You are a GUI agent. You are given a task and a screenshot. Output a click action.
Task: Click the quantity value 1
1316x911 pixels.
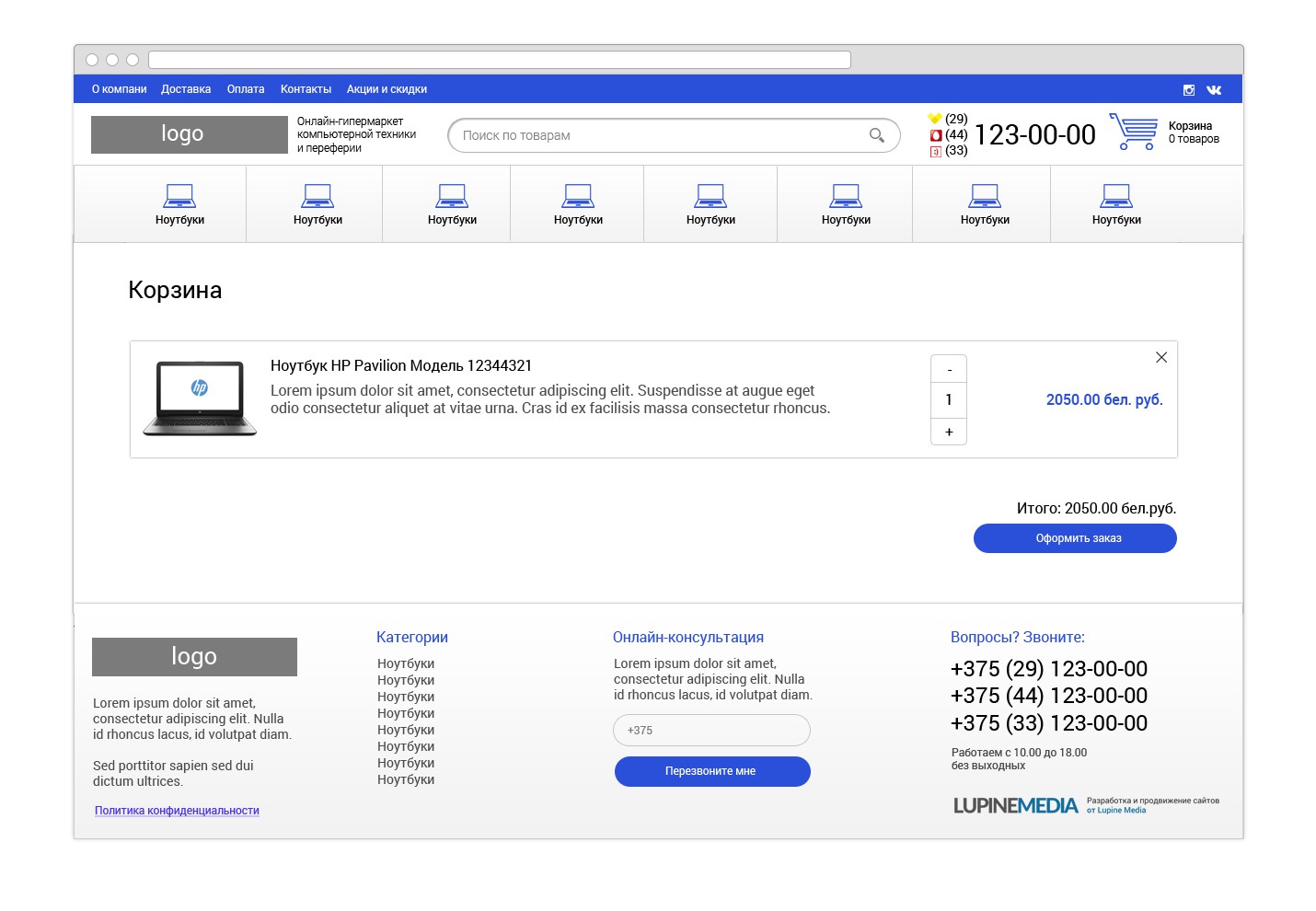[x=949, y=399]
